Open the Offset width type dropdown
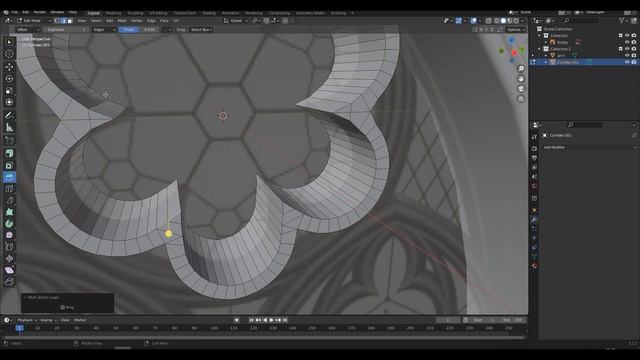Viewport: 640px width, 360px height. coord(28,30)
